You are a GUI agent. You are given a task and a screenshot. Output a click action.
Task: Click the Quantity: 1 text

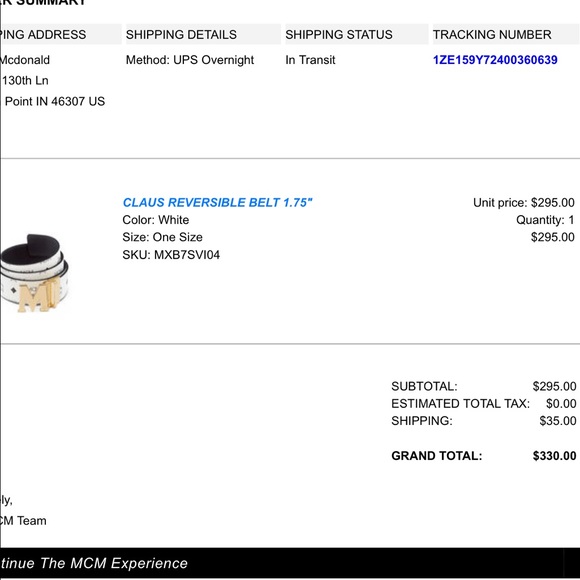pos(545,220)
